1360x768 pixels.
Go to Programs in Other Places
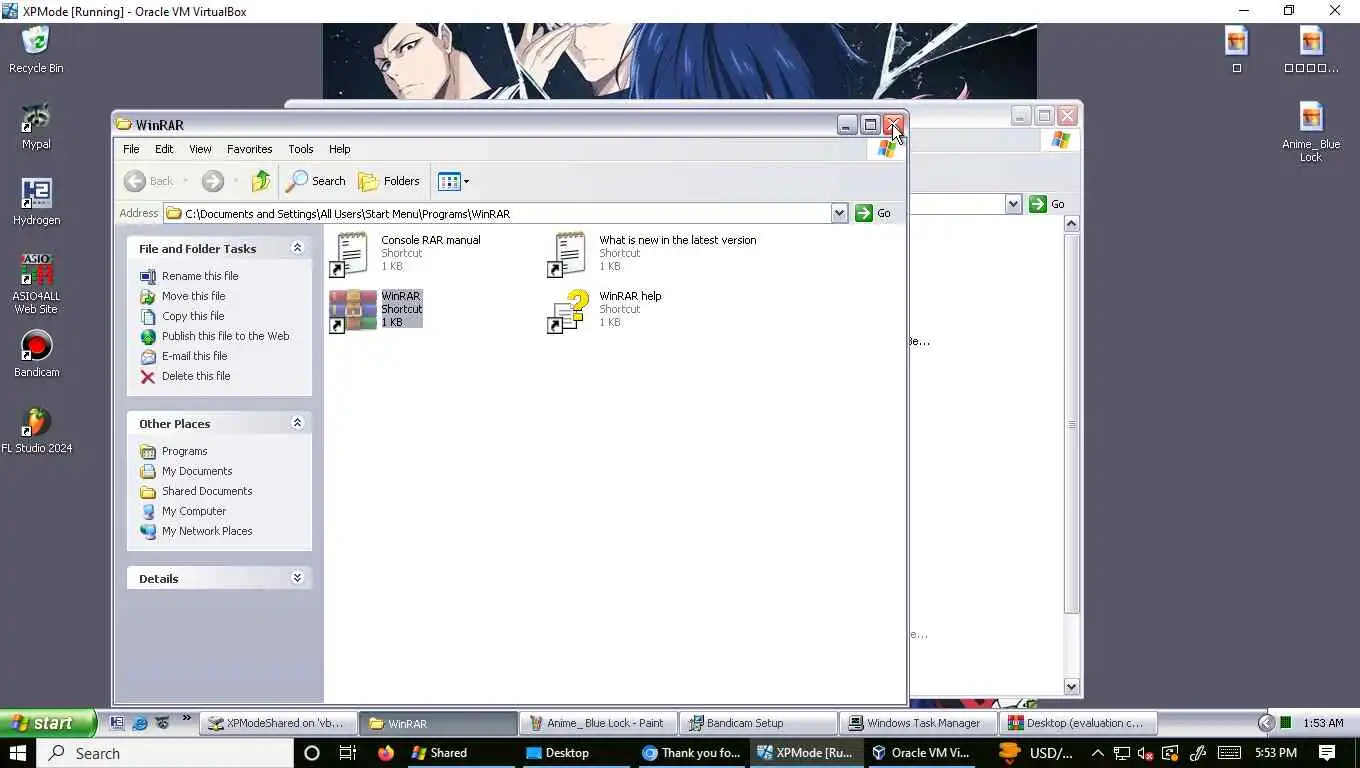click(x=184, y=451)
